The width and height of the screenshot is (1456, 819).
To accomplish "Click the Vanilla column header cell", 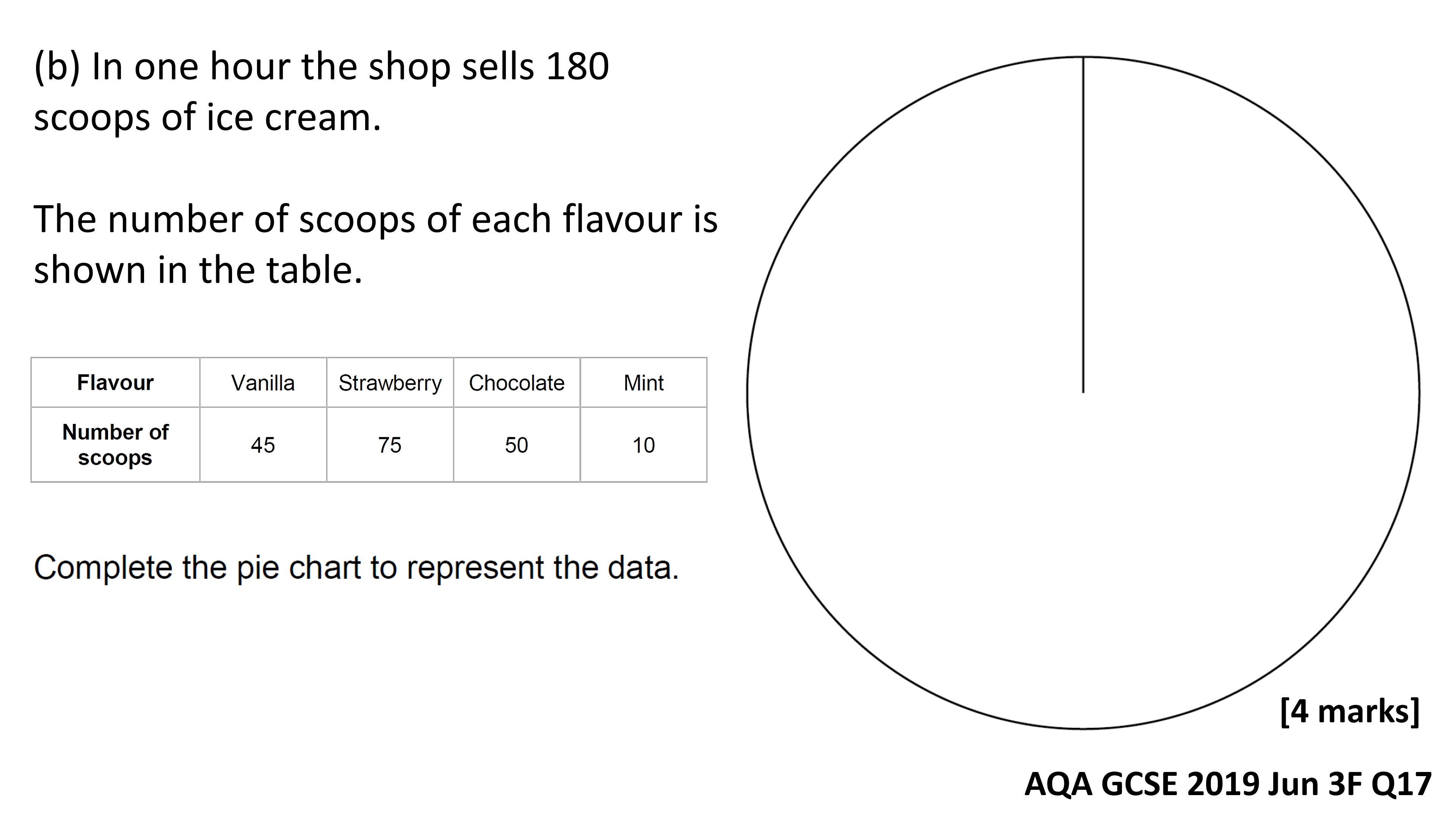I will (x=263, y=383).
